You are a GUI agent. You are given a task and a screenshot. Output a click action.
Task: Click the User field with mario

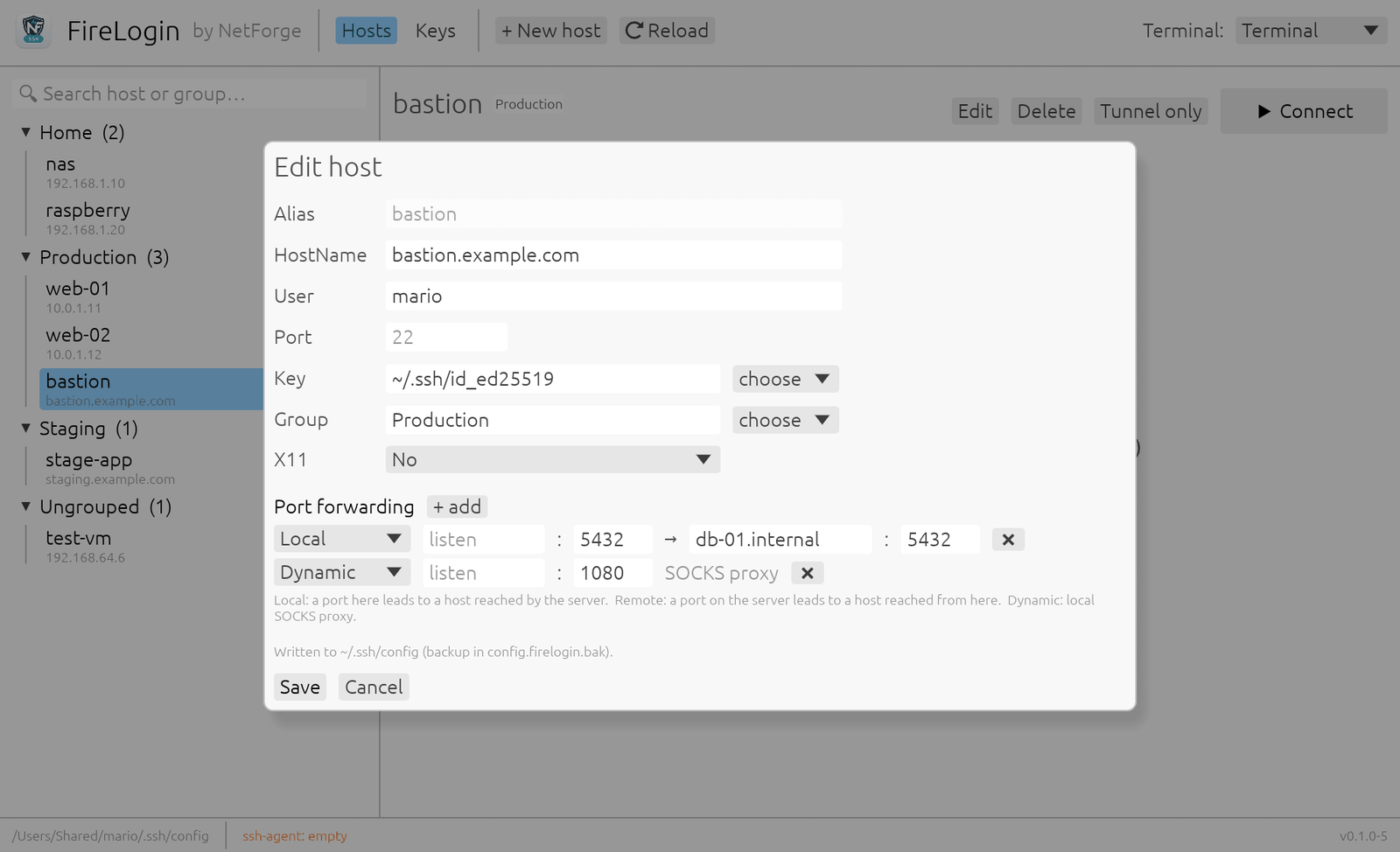coord(613,297)
